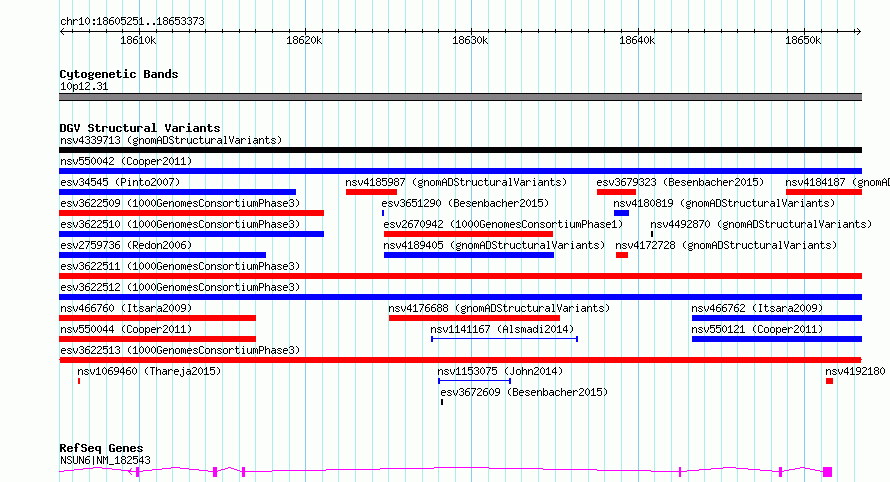This screenshot has width=890, height=482.
Task: Click the nsv466760 (Itsara2009) label
Action: click(126, 308)
